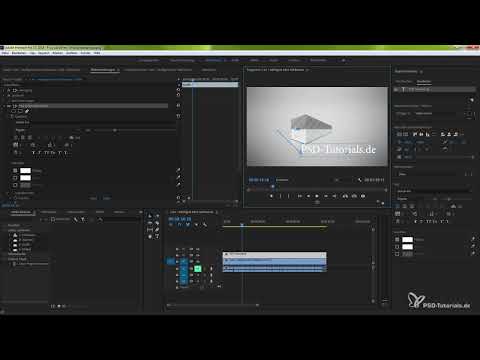
Task: Pick fill color with Essential Graphics eyedropper
Action: click(x=473, y=239)
